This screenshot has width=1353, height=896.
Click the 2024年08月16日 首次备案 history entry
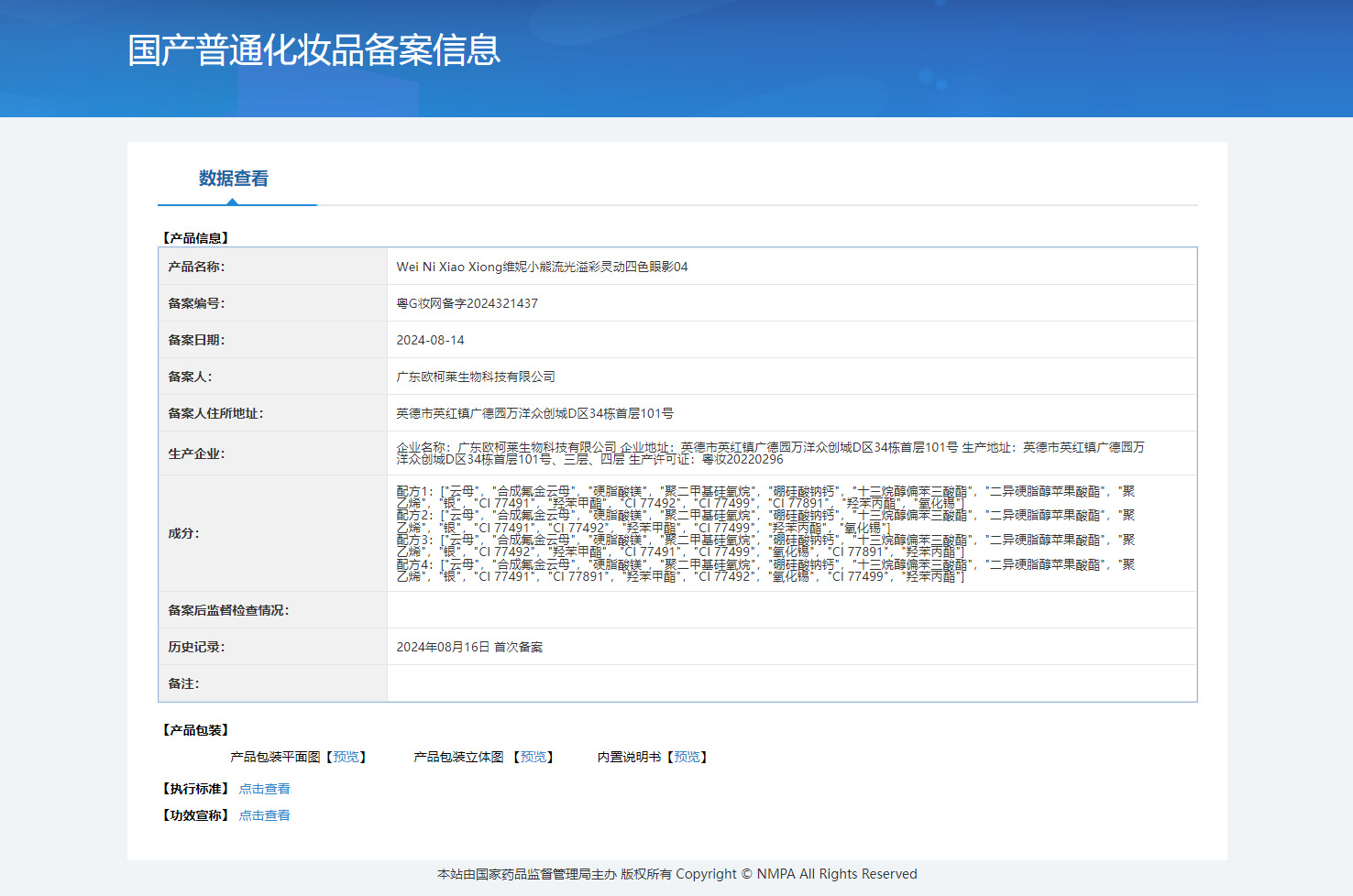coord(469,647)
